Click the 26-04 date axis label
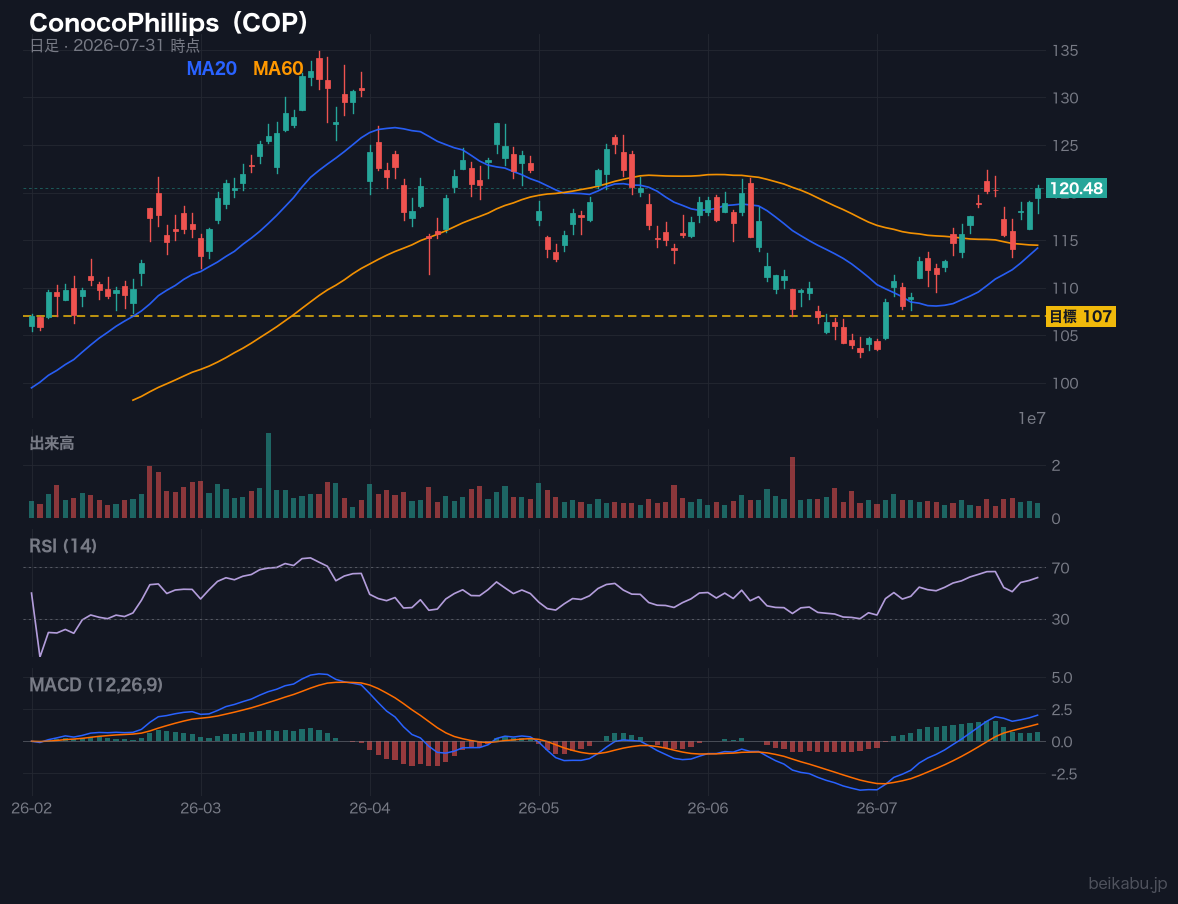 370,809
